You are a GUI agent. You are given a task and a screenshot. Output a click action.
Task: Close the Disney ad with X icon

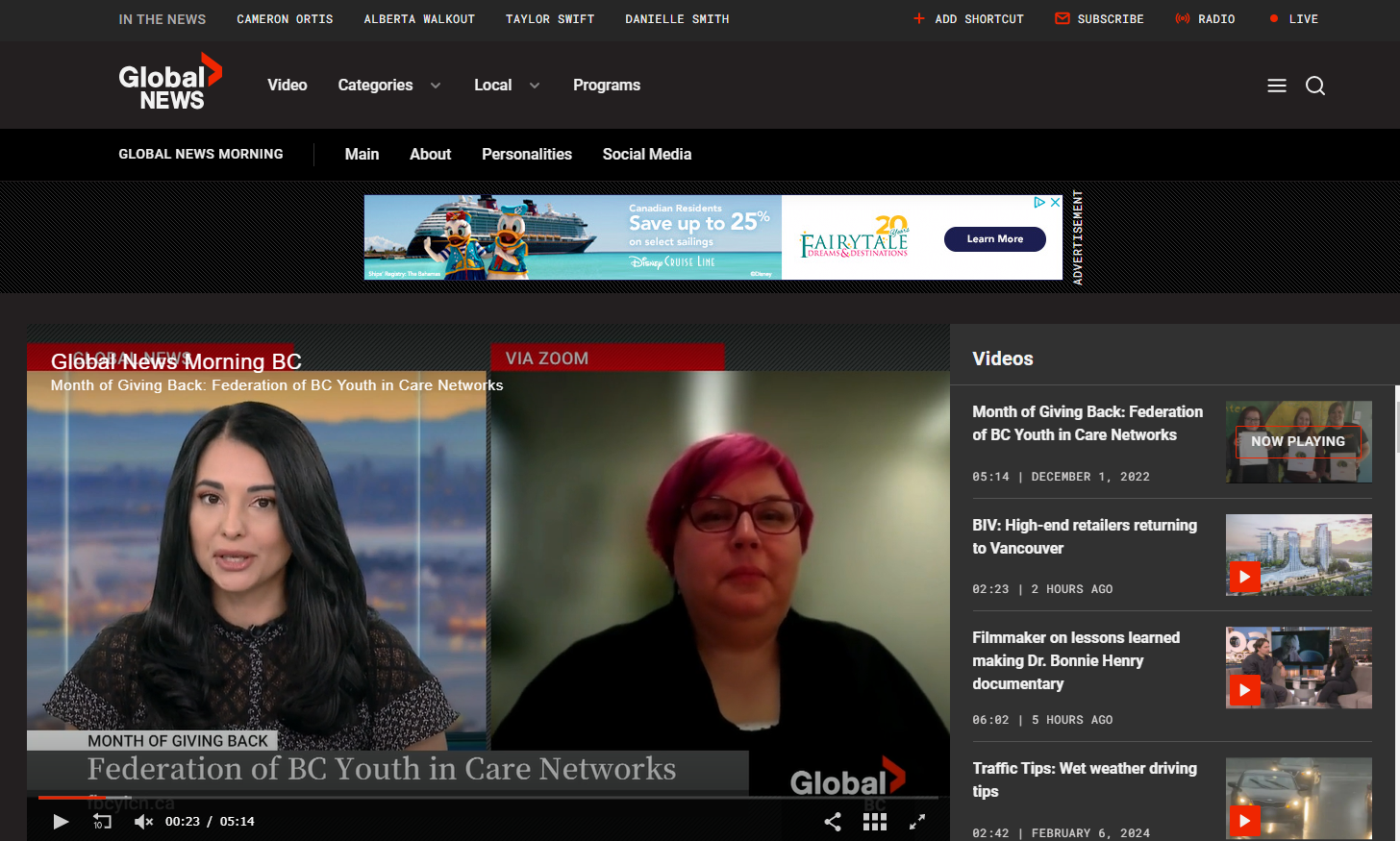[x=1055, y=203]
